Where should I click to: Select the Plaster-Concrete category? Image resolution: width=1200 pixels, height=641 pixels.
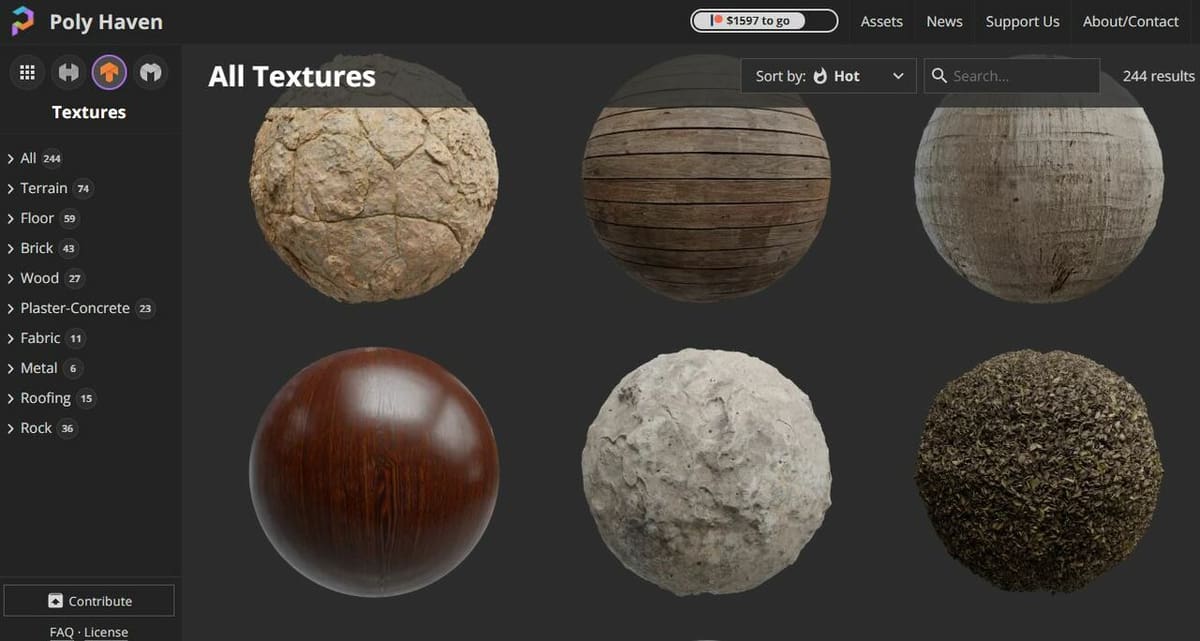tap(74, 308)
